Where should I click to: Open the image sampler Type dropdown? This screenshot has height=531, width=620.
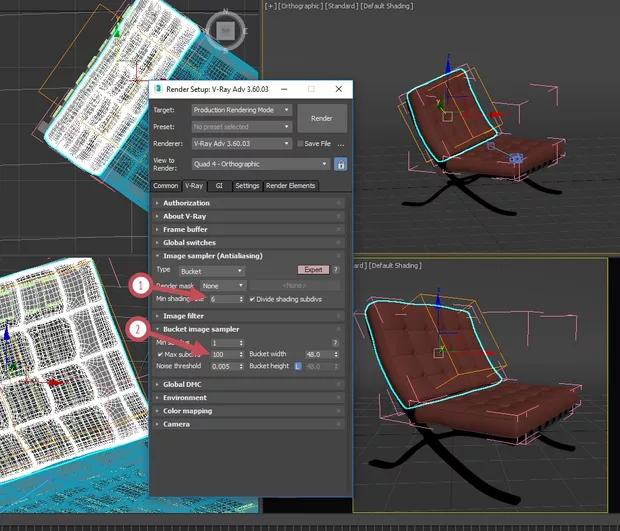point(211,271)
